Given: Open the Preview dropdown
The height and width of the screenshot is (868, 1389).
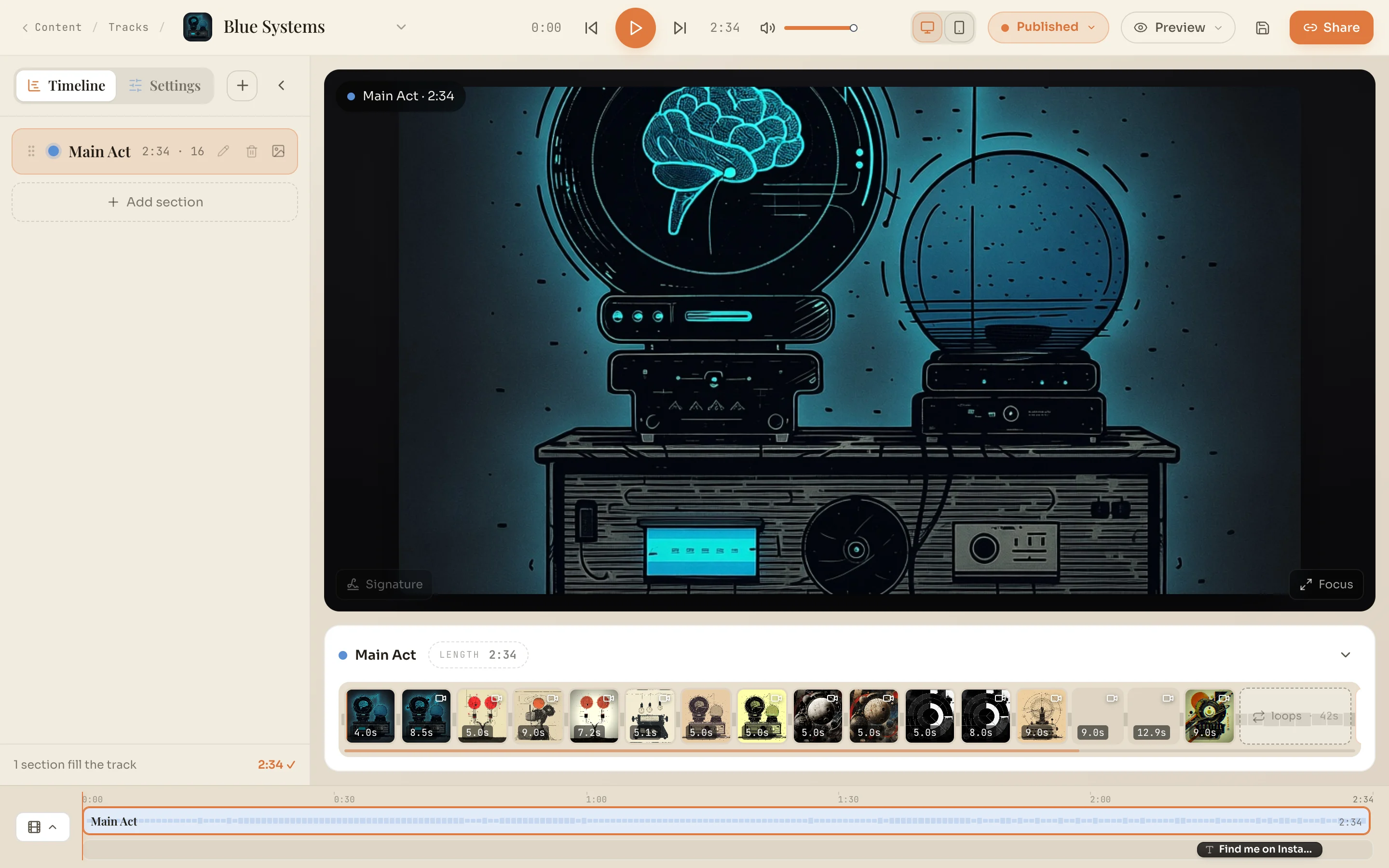Looking at the screenshot, I should pyautogui.click(x=1178, y=27).
